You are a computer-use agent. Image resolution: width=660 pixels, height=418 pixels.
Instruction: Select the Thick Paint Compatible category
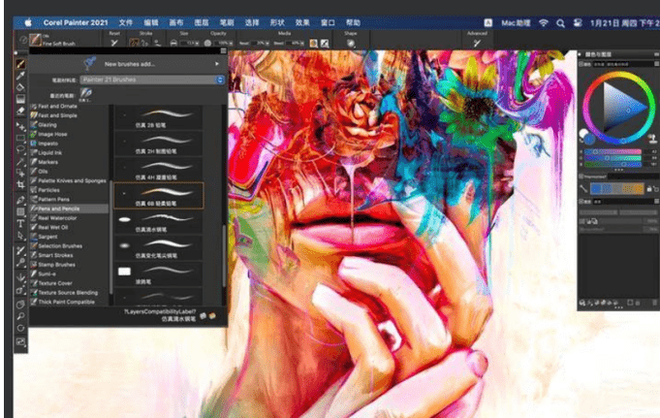pyautogui.click(x=66, y=302)
